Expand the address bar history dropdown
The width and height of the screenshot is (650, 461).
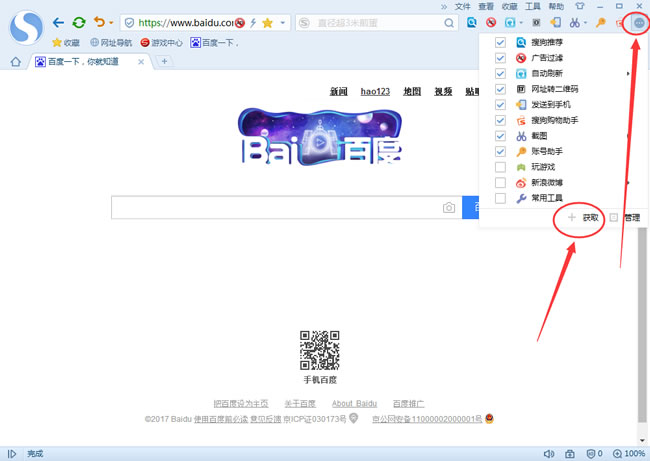(283, 23)
